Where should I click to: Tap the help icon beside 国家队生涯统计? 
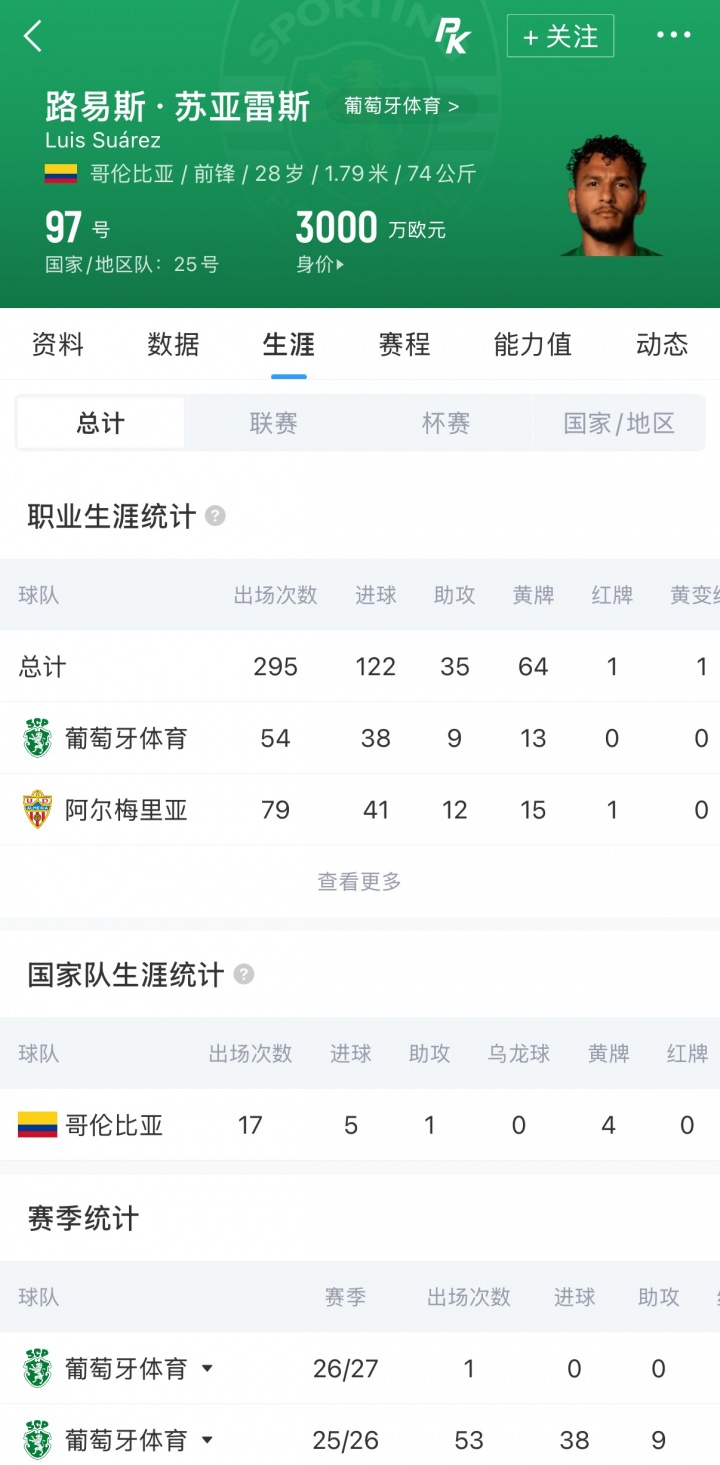(243, 974)
